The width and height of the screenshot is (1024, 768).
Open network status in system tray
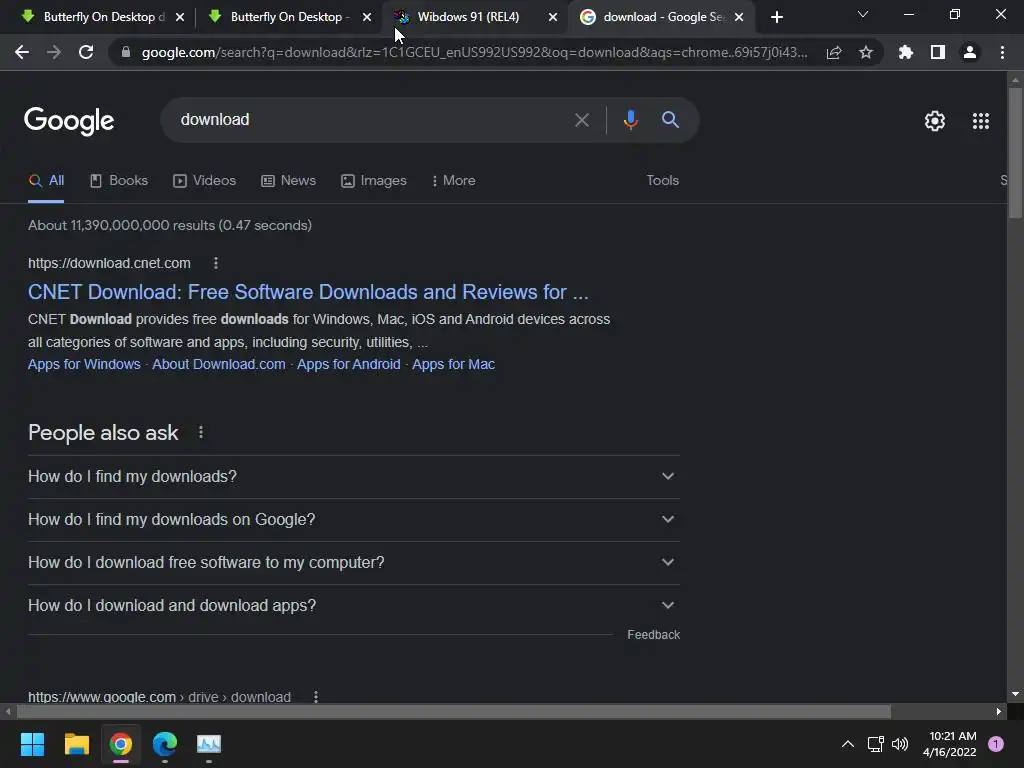(875, 744)
